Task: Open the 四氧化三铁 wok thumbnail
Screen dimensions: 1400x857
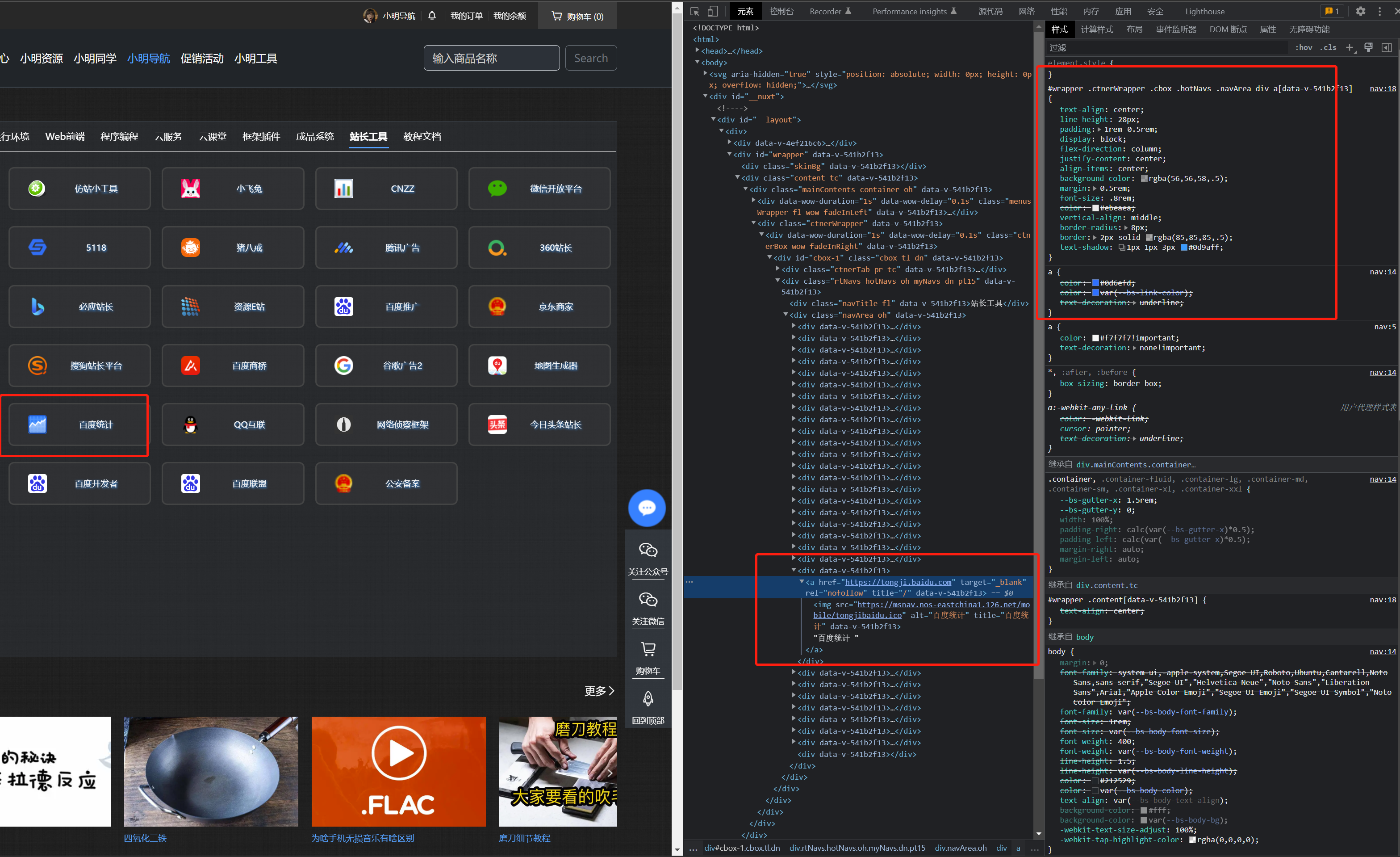Action: pyautogui.click(x=211, y=771)
